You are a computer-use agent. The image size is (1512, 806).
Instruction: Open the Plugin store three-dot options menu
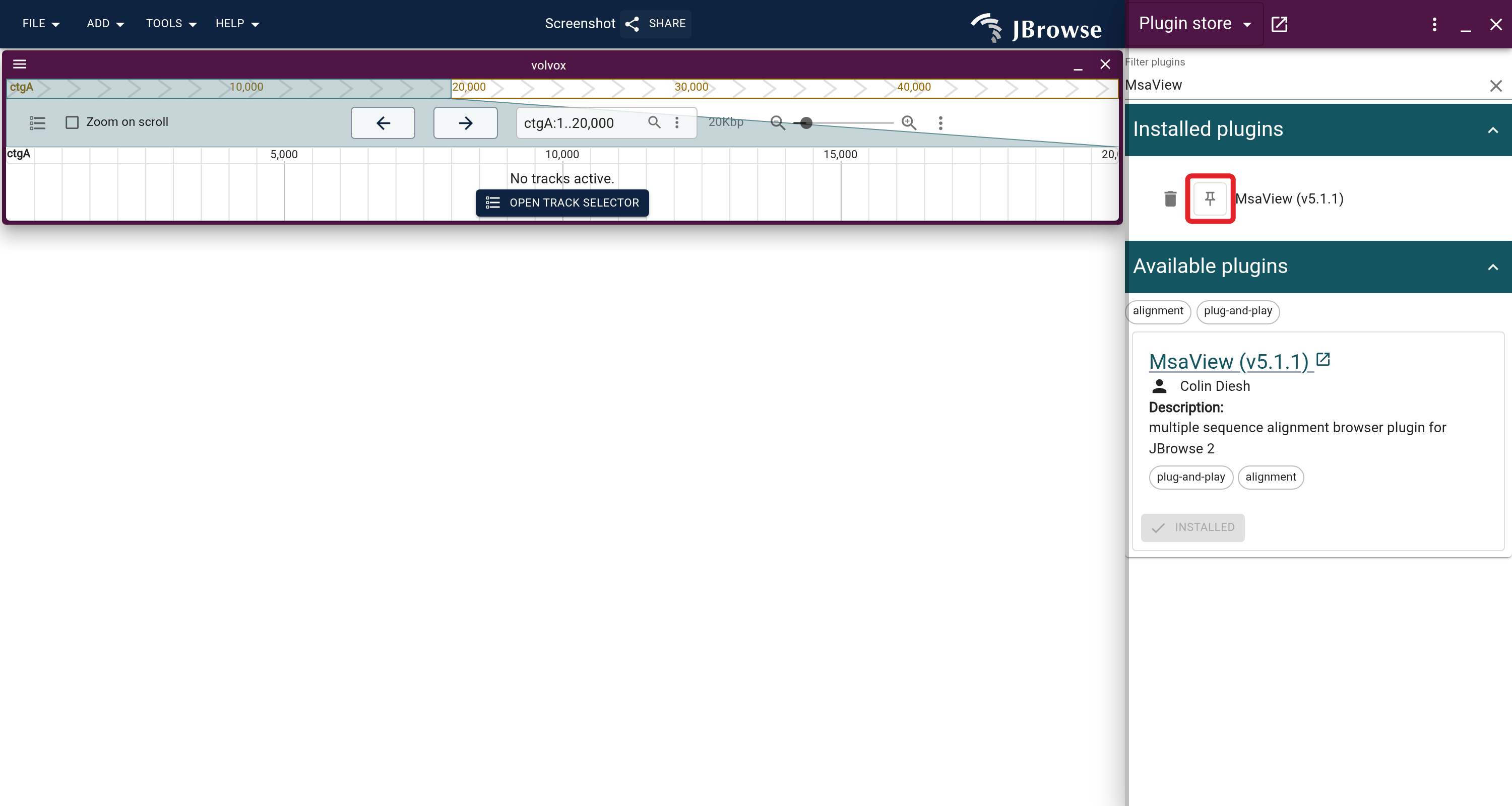click(1434, 24)
